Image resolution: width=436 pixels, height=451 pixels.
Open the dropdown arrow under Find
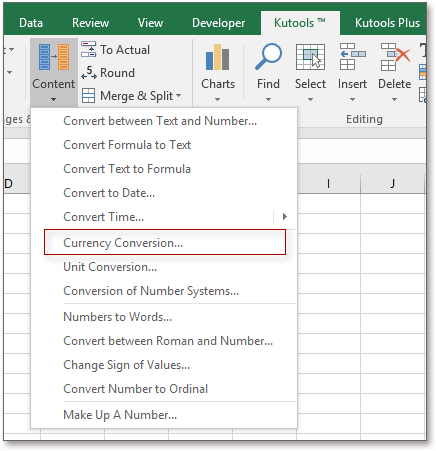[268, 99]
